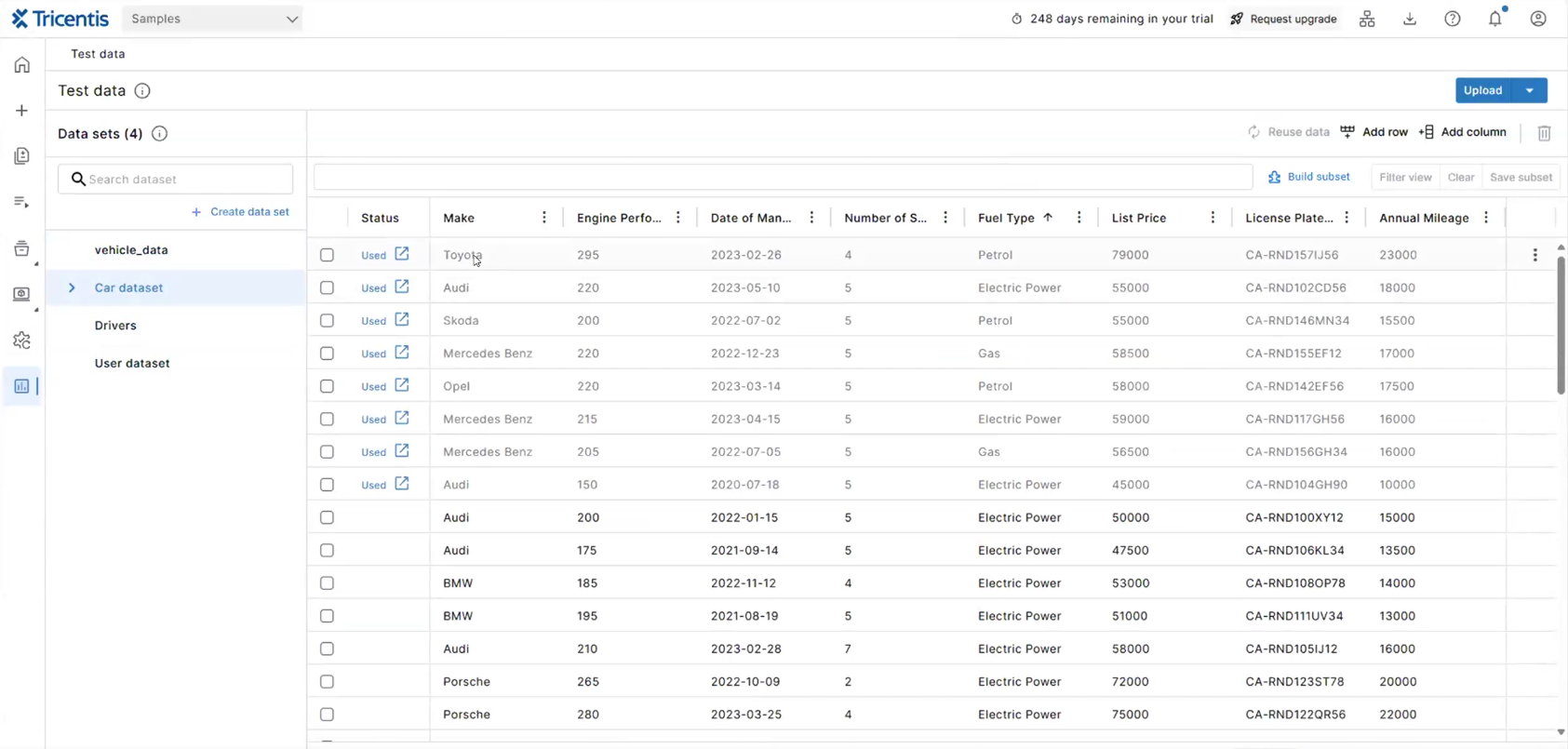Select checkbox for Toyota row

coord(327,255)
